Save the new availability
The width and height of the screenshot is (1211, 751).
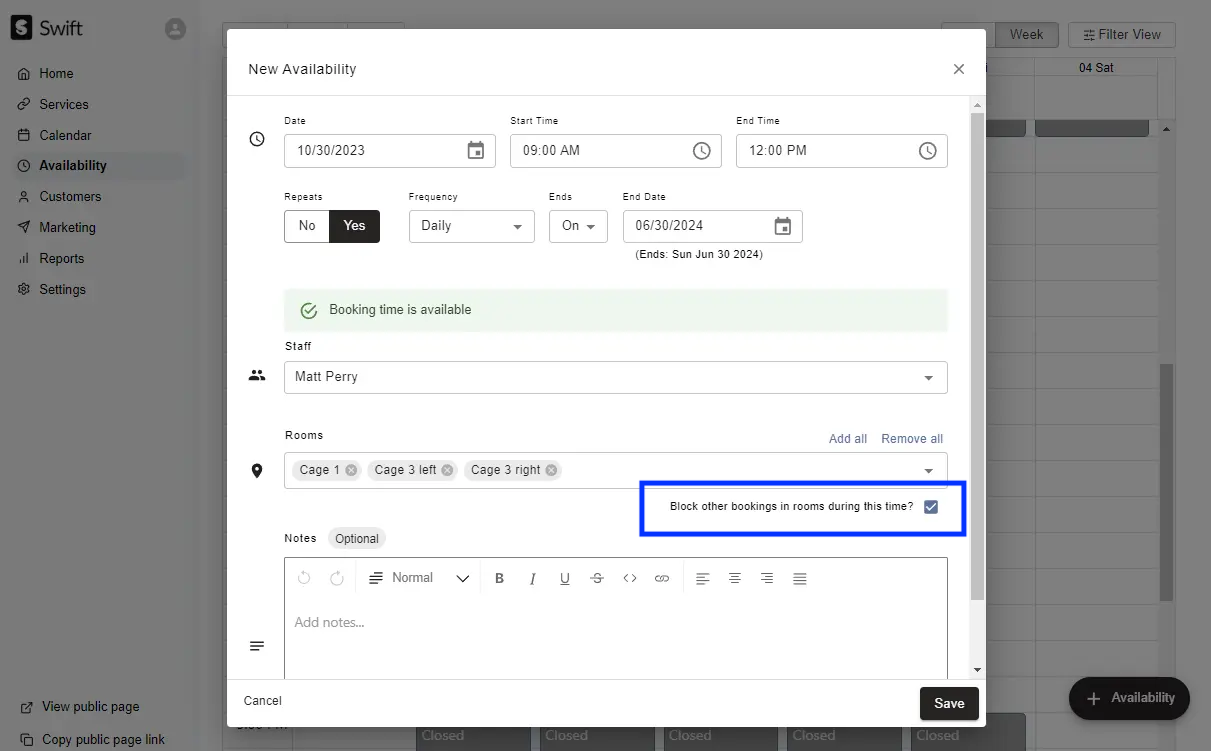click(x=948, y=703)
